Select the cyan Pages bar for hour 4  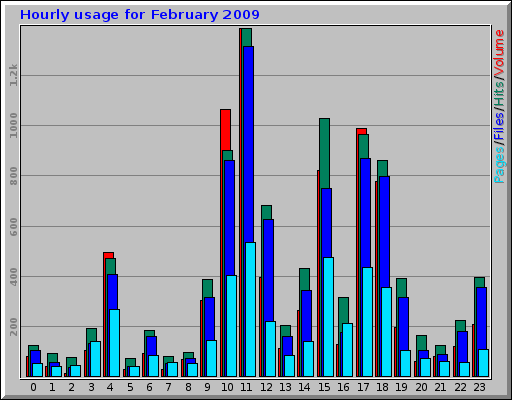coord(114,343)
